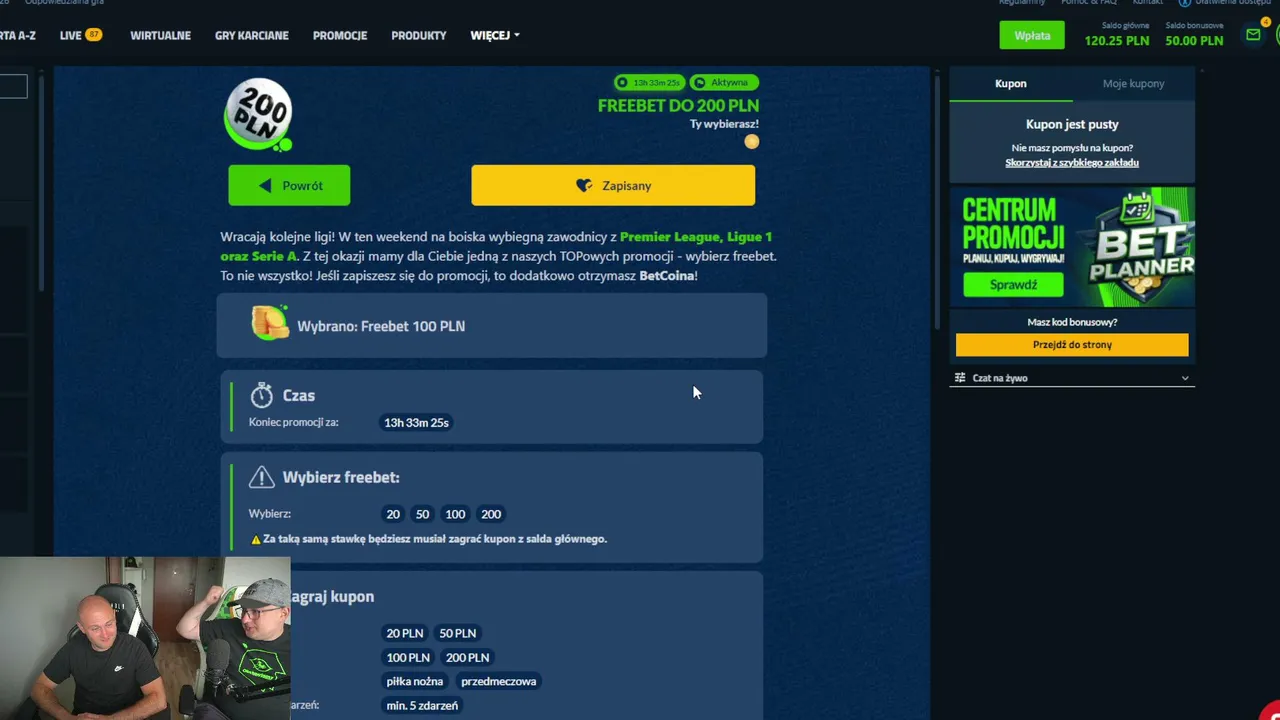
Task: Click the main balance 120.25 PLN
Action: pyautogui.click(x=1117, y=41)
